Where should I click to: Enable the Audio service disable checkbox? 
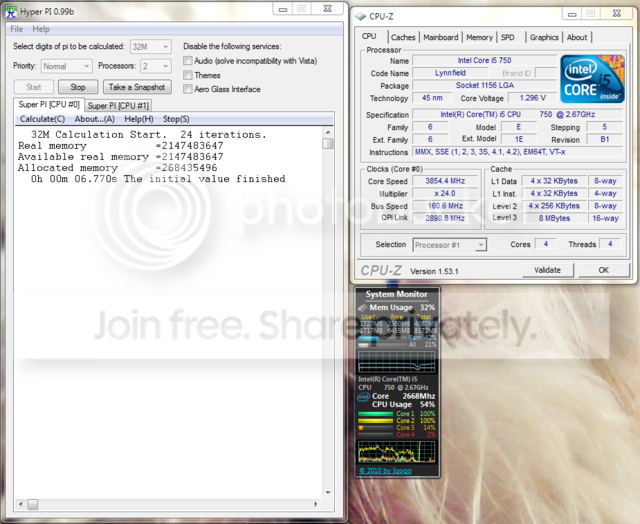point(189,61)
